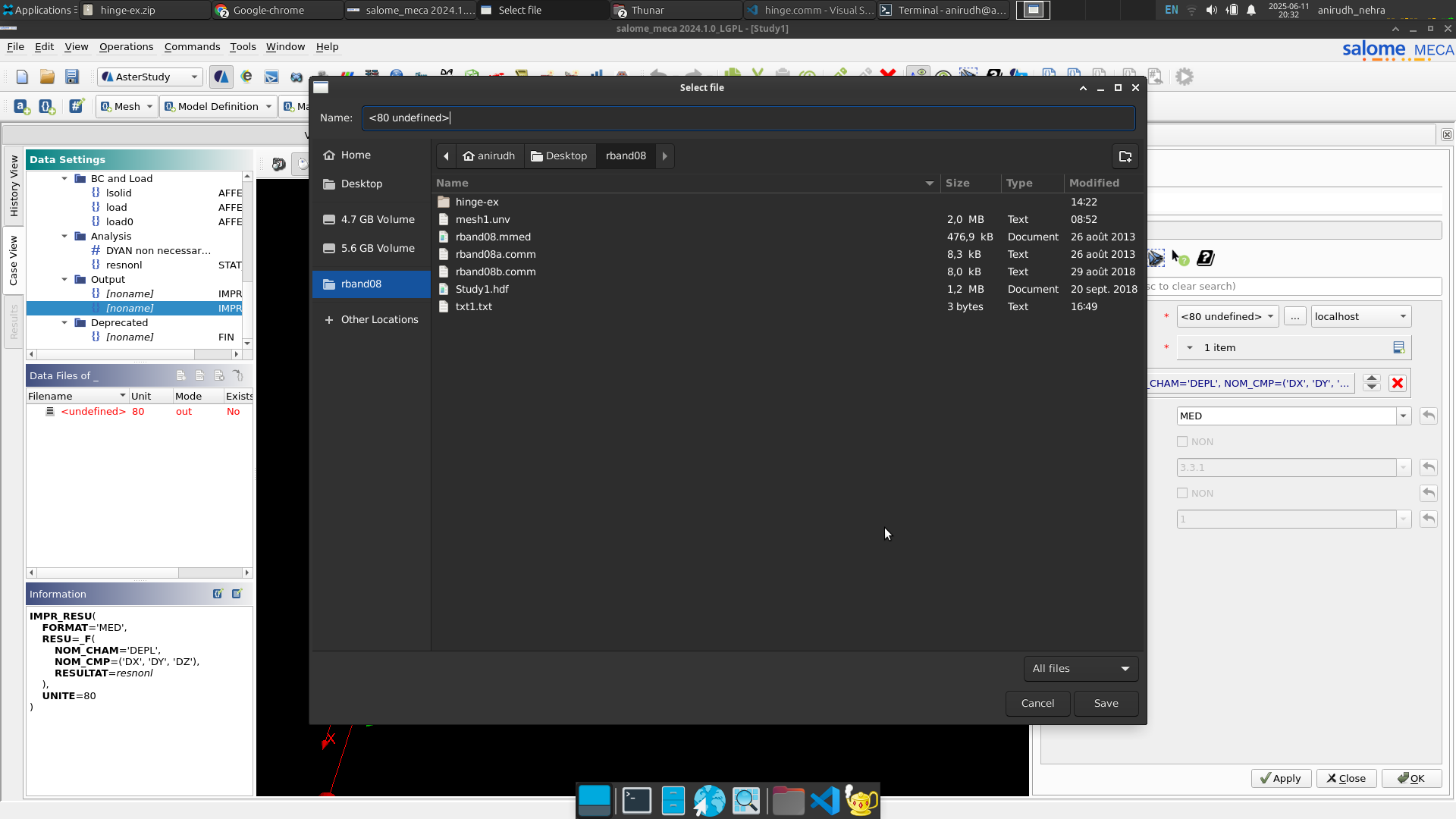Click remove data file icon in Data Files panel
The width and height of the screenshot is (1456, 819).
point(219,375)
